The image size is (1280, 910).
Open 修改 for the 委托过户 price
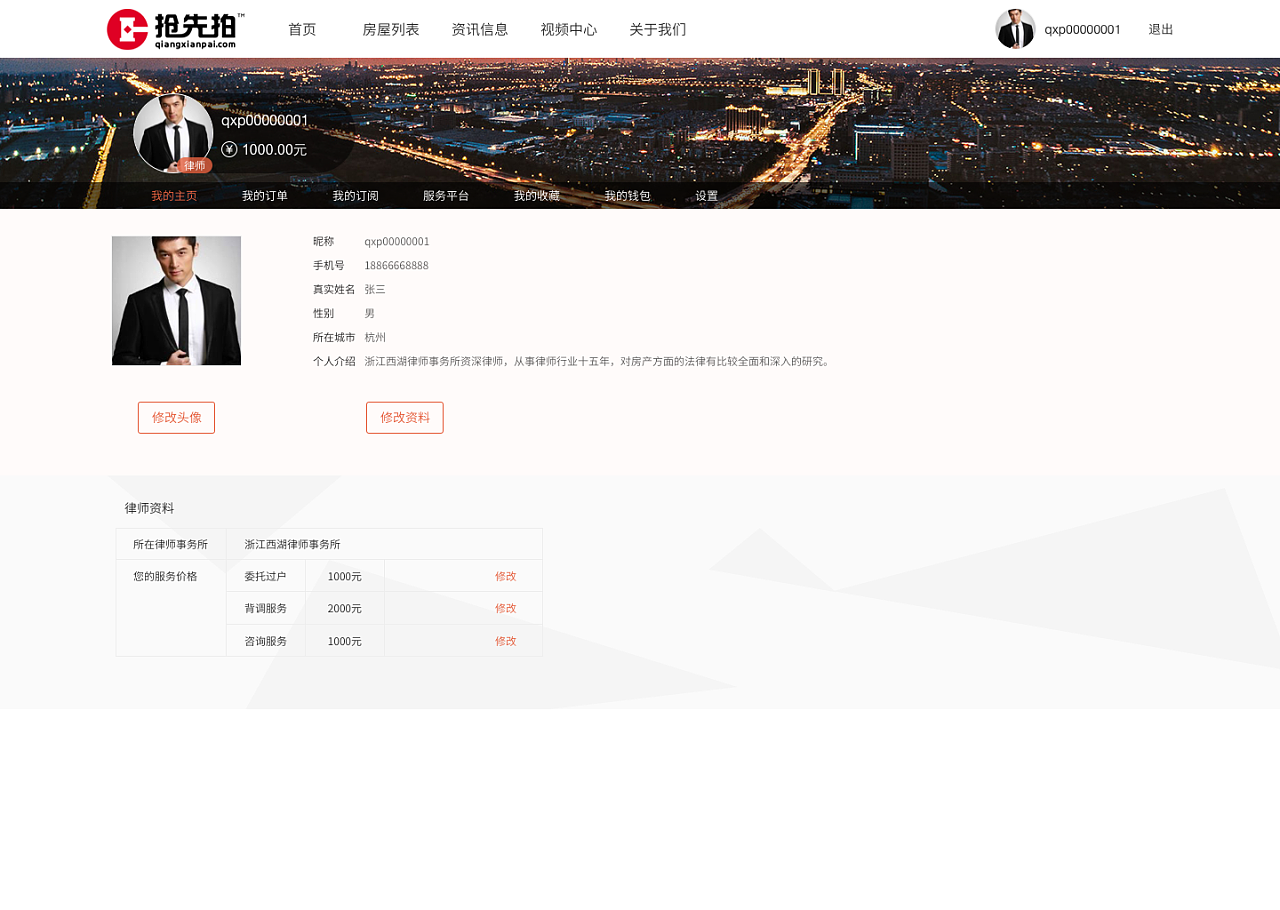[505, 576]
